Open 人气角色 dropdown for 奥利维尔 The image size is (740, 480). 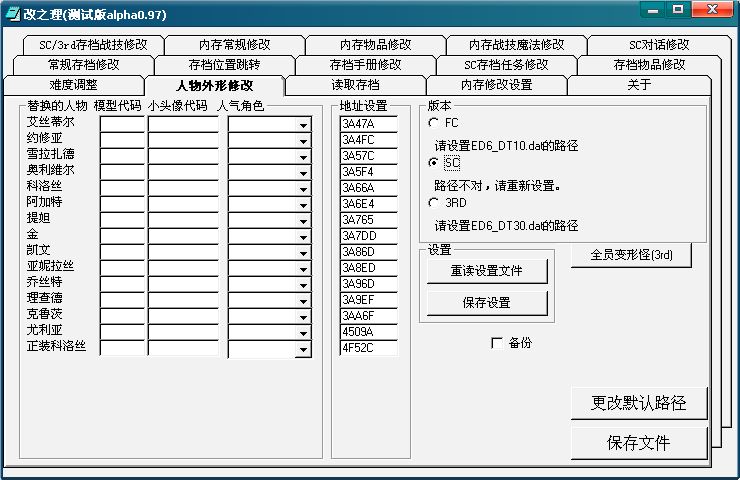(x=303, y=173)
